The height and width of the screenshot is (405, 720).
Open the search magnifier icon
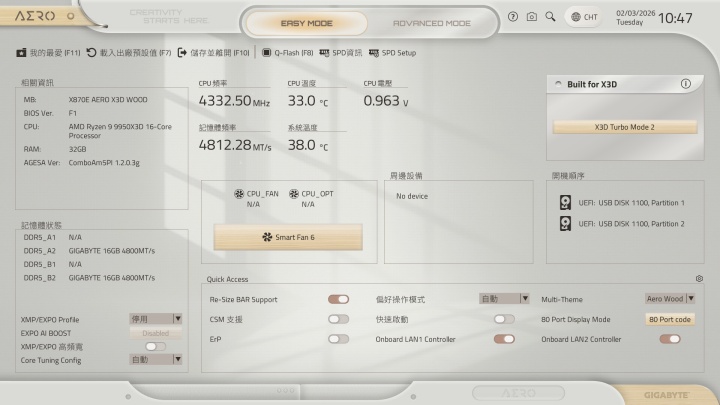(550, 17)
